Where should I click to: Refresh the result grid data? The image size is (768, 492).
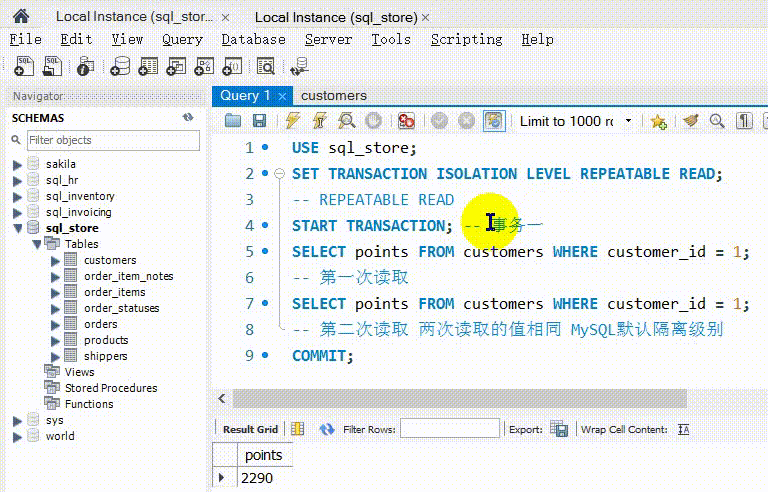pyautogui.click(x=327, y=429)
